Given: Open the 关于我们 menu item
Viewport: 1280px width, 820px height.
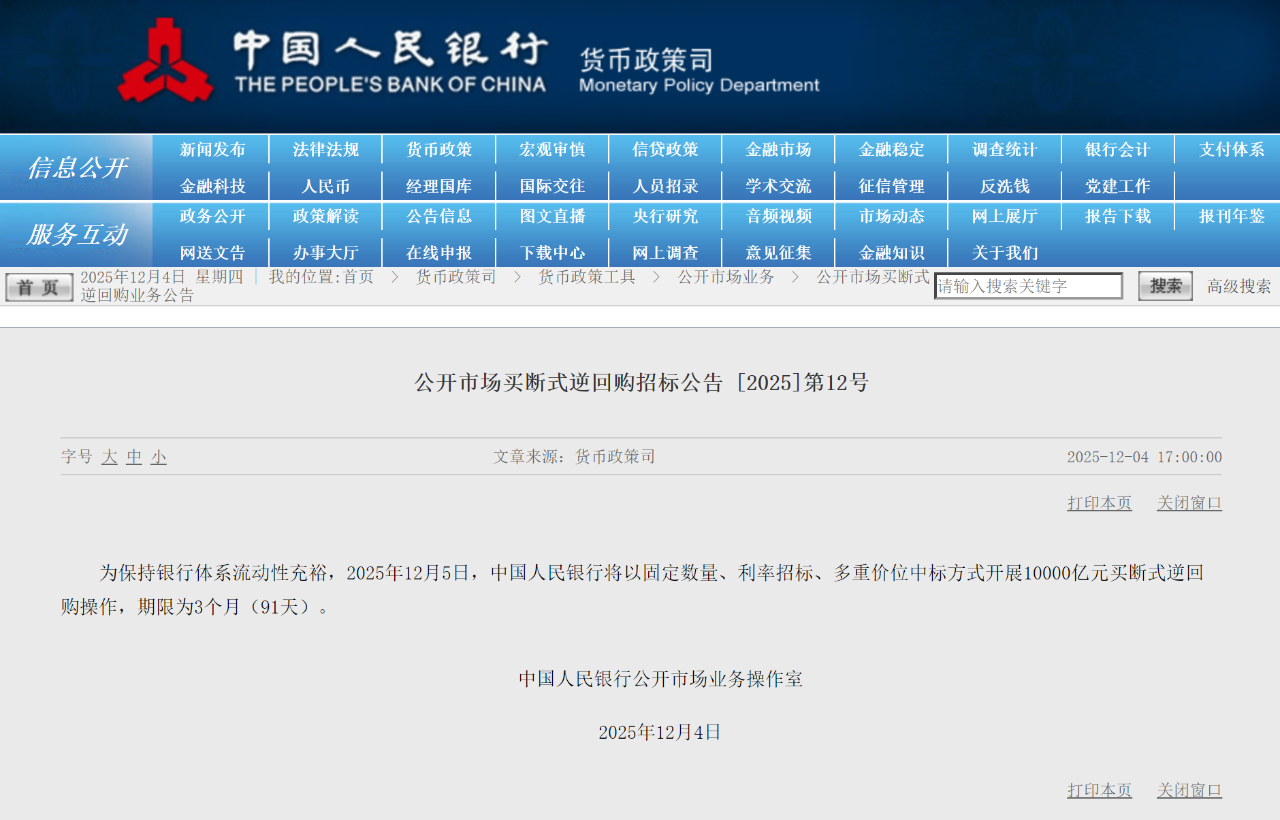Looking at the screenshot, I should click(1004, 252).
